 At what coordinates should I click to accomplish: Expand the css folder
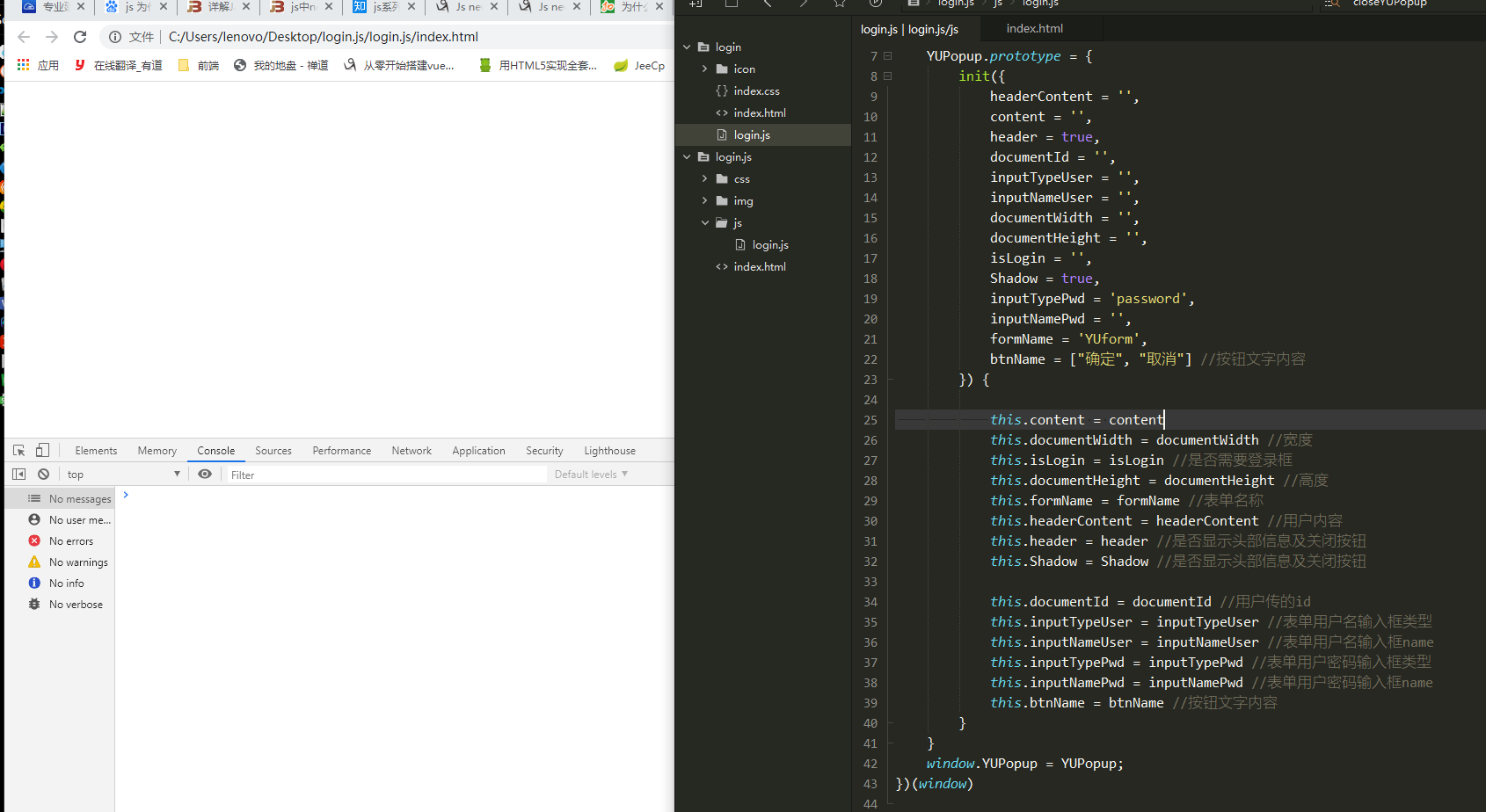[704, 178]
